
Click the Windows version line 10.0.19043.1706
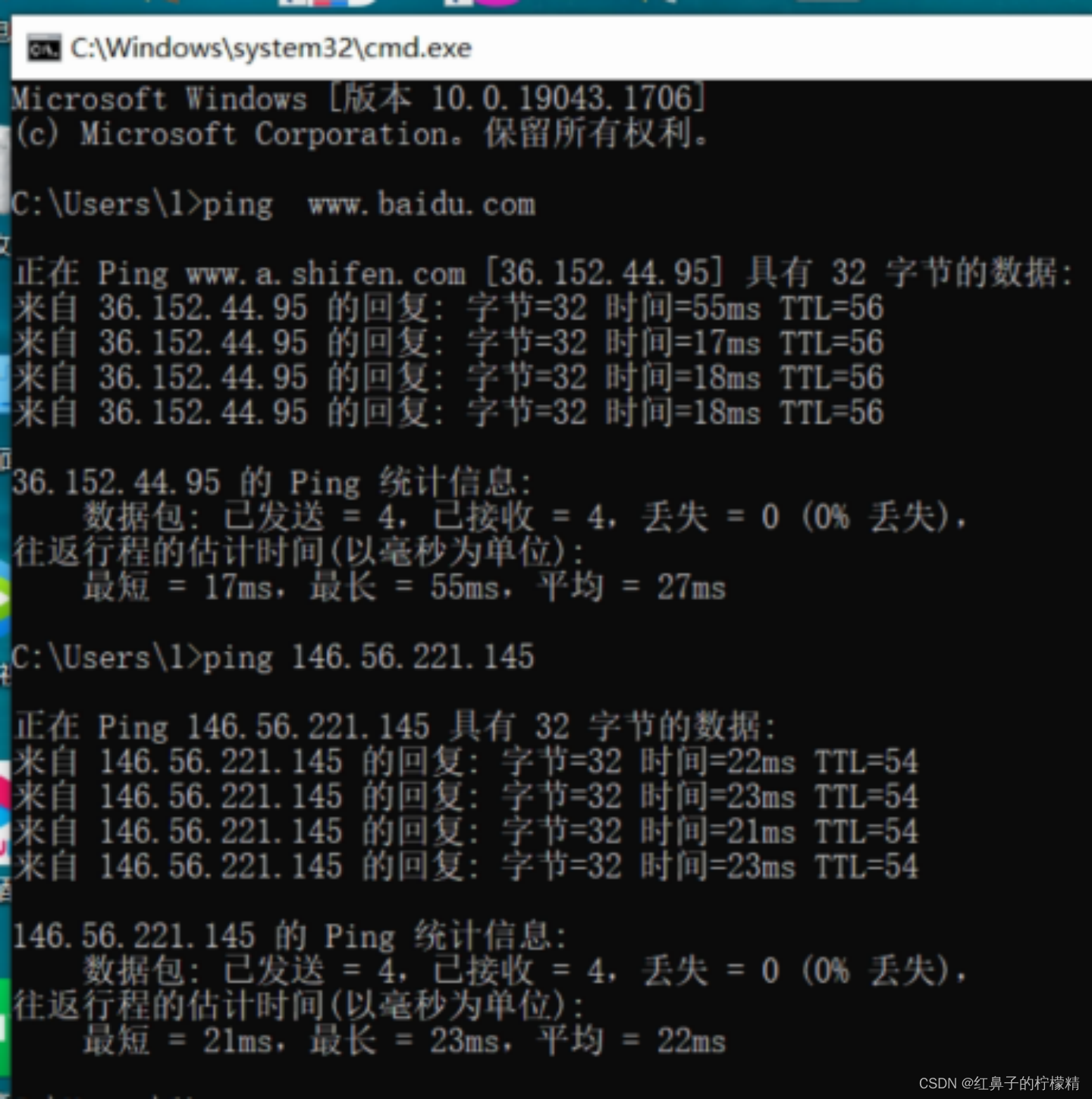point(359,99)
